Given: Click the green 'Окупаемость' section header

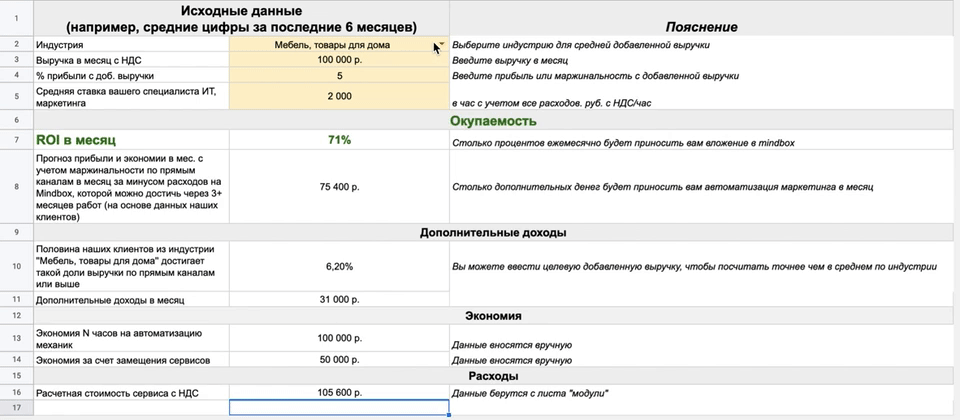Looking at the screenshot, I should coord(493,121).
